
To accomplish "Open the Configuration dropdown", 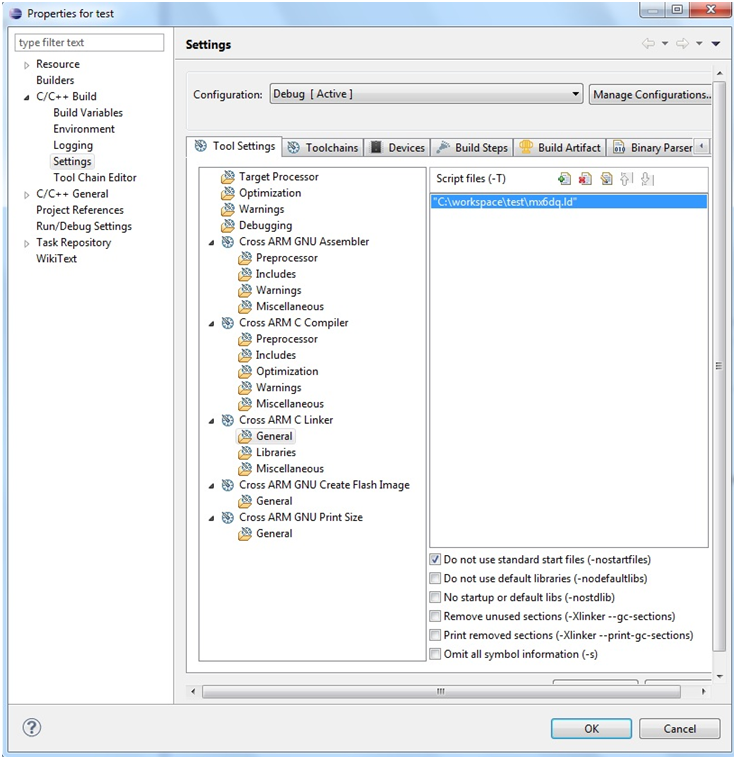I will [x=426, y=94].
